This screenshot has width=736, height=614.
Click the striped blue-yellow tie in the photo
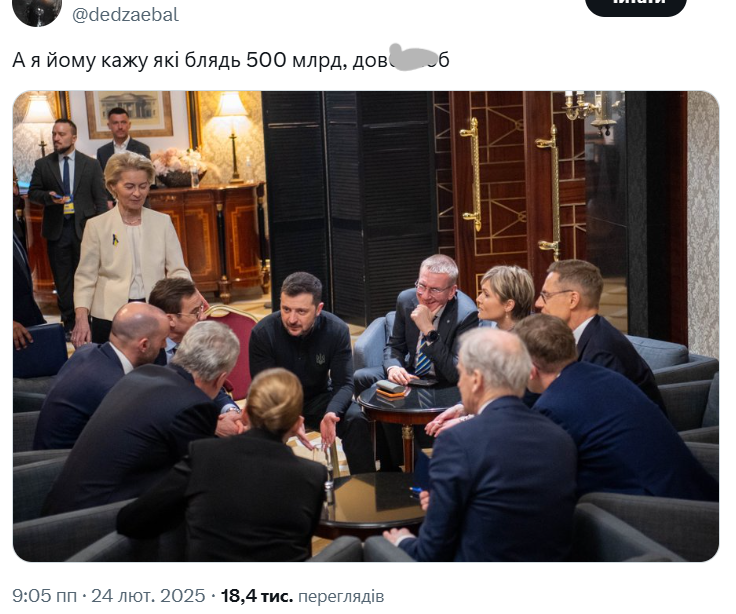(x=423, y=358)
